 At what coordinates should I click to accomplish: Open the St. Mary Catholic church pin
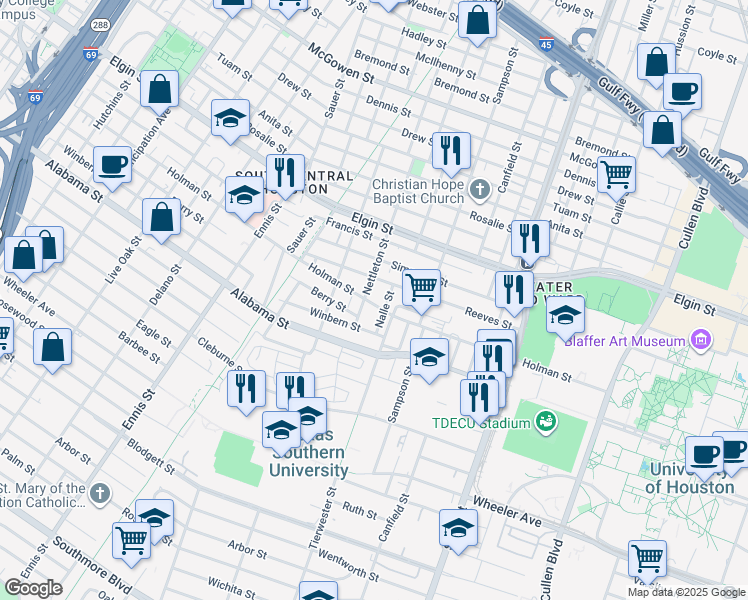click(x=99, y=492)
